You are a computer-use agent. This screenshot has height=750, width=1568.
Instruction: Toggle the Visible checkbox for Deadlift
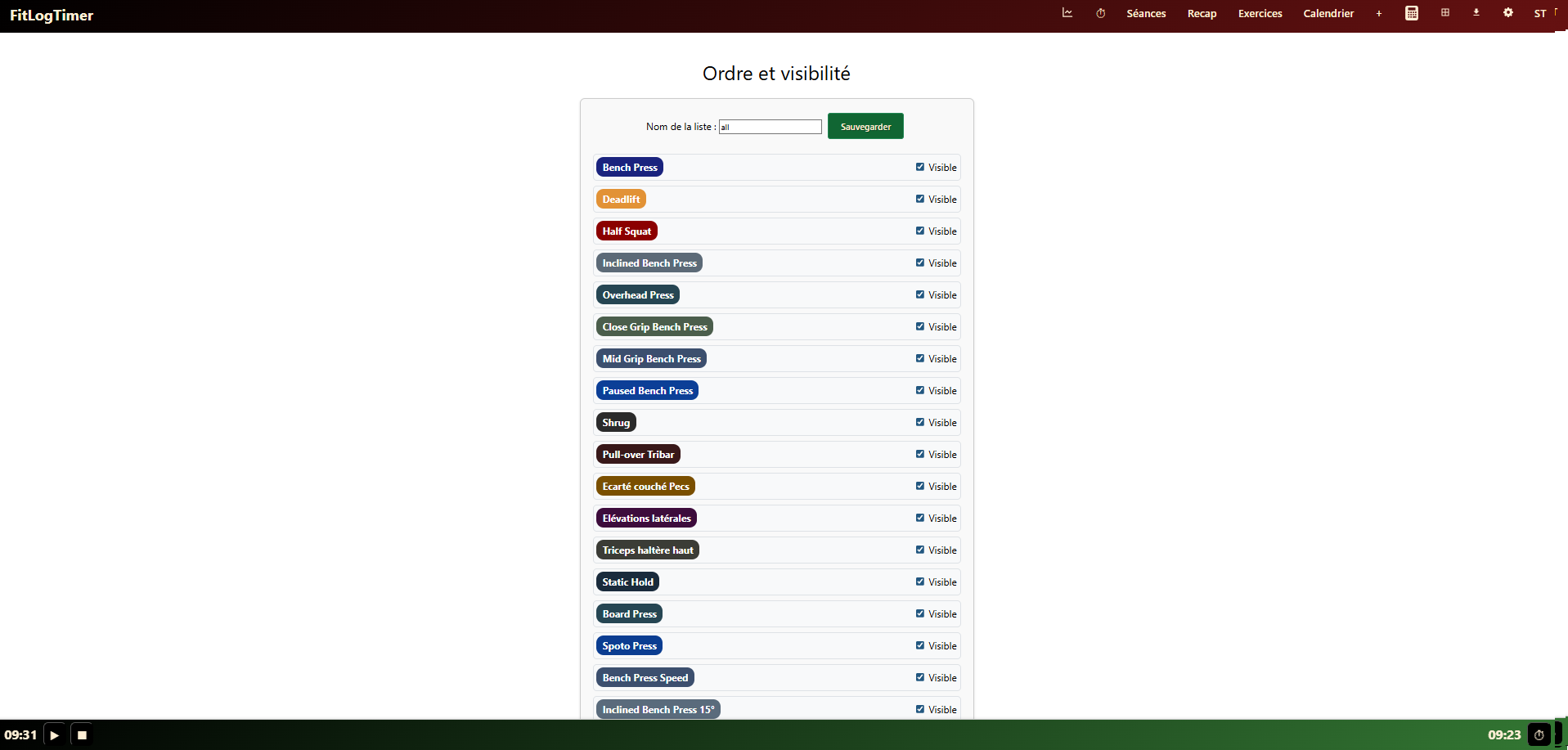pos(920,199)
